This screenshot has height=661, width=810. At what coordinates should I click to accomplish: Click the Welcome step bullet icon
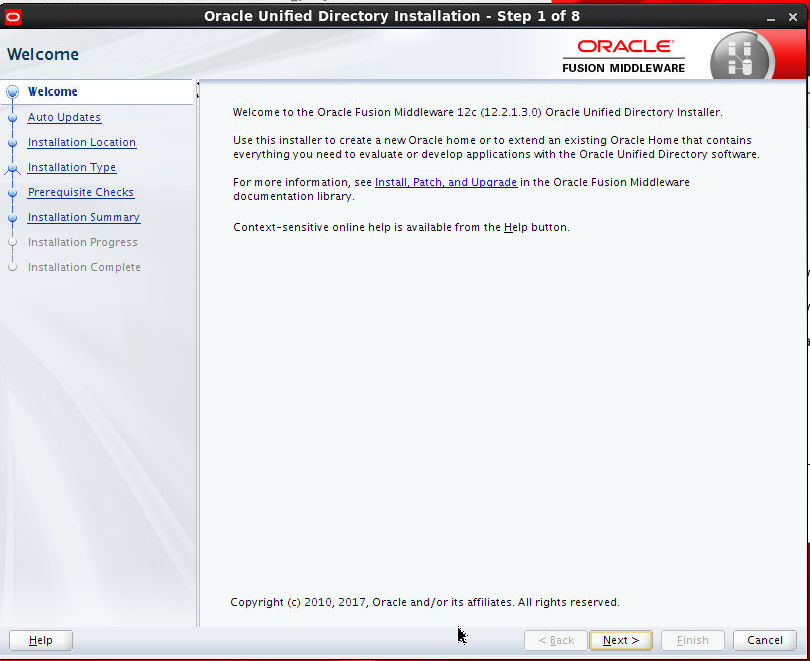coord(13,92)
